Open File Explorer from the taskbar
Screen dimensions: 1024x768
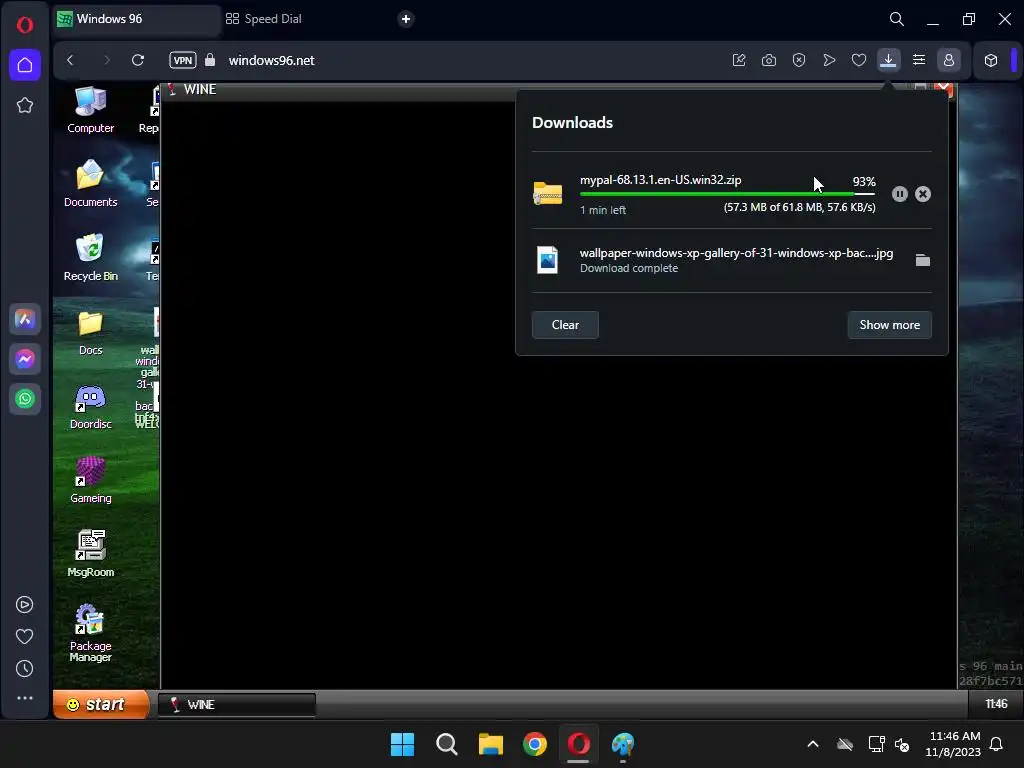pos(490,744)
